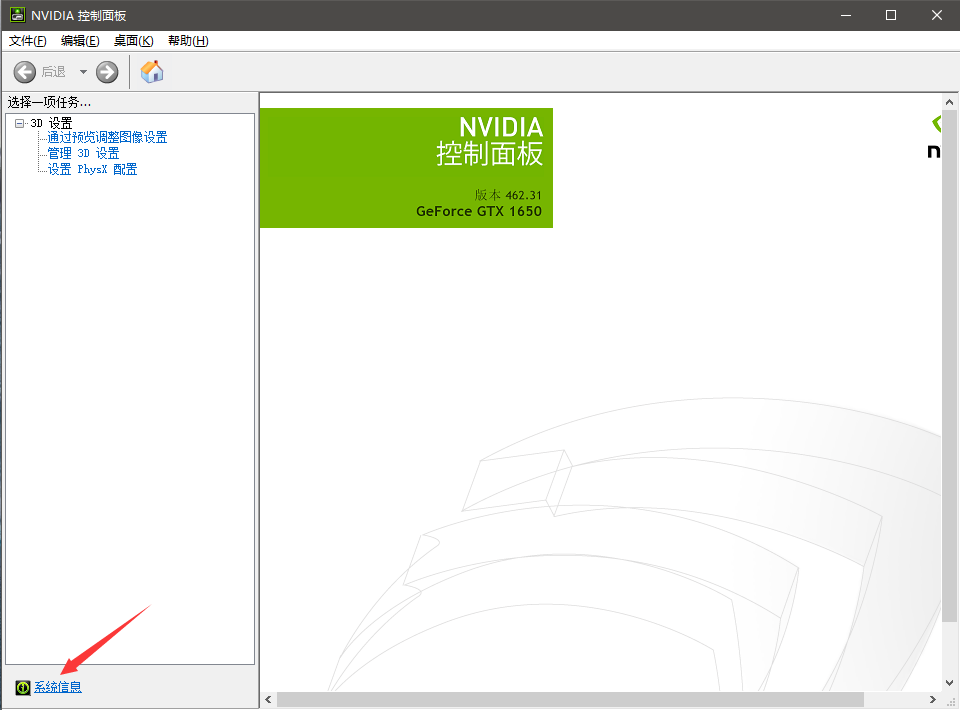This screenshot has width=960, height=710.
Task: Close the NVIDIA 控制面板 window
Action: point(937,15)
